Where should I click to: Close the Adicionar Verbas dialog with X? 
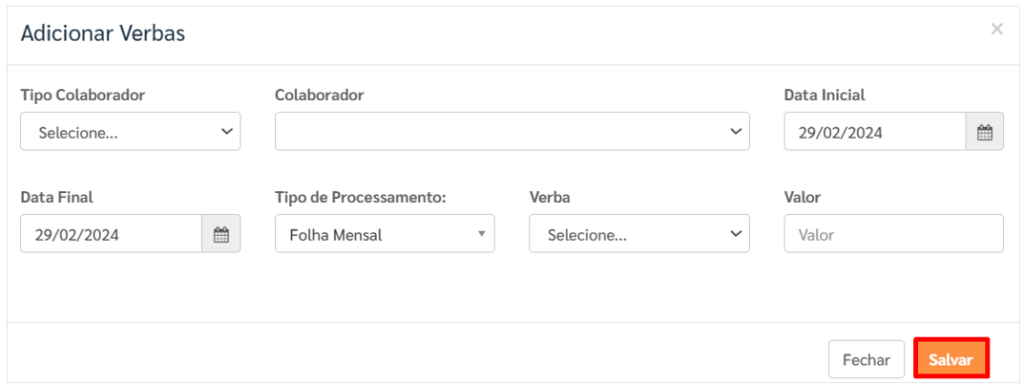coord(997,29)
